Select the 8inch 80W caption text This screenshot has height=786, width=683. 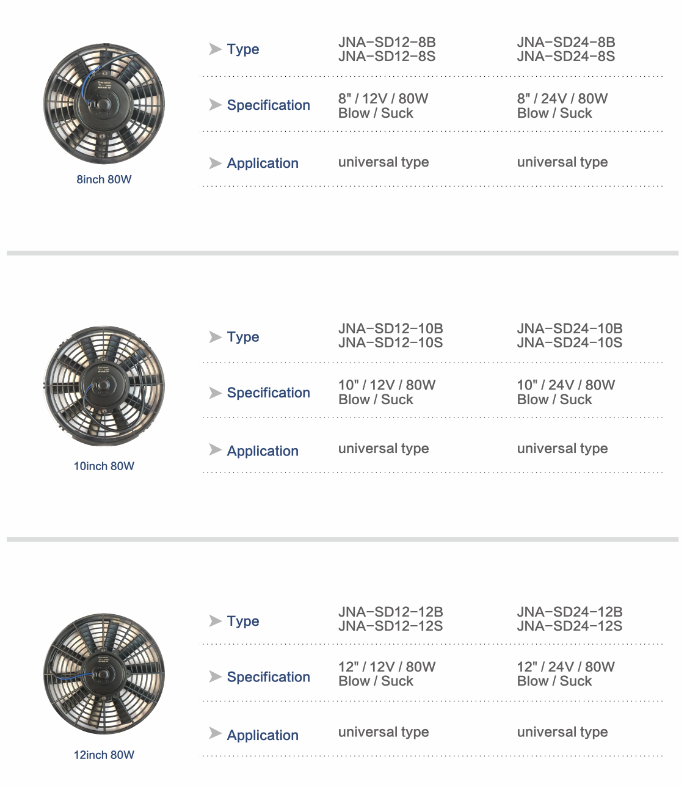tap(104, 179)
